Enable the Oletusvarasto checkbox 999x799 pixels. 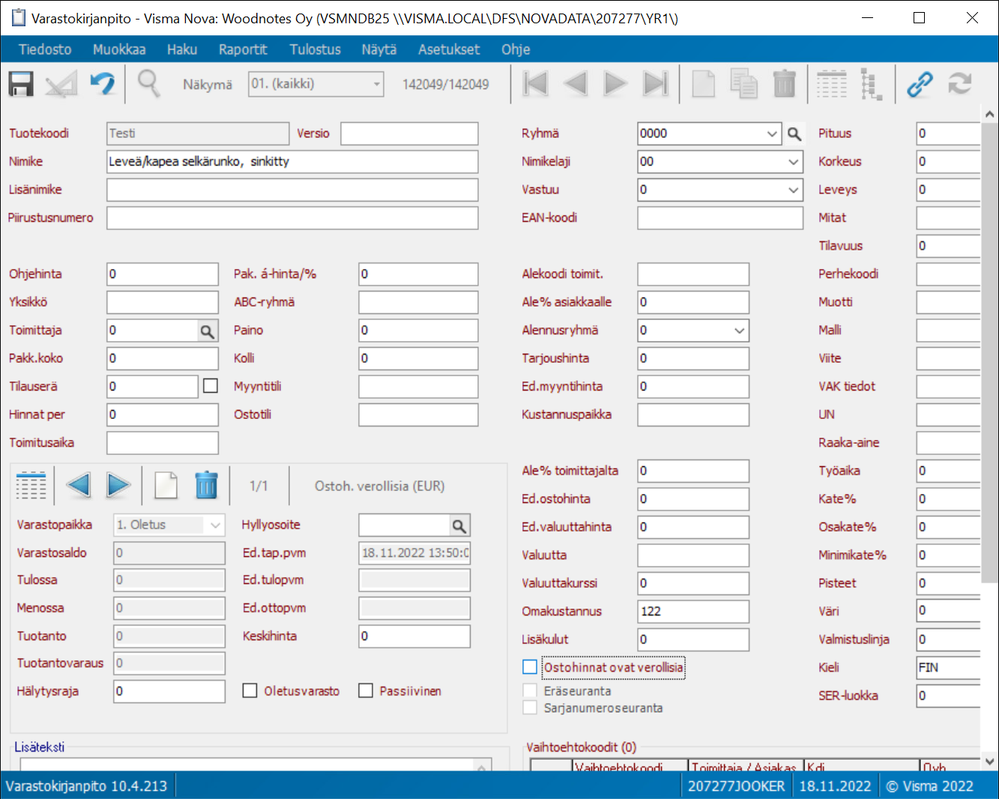coord(250,691)
